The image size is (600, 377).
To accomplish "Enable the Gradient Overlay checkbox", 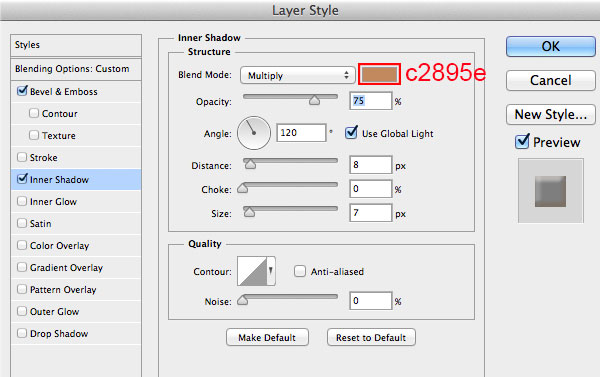I will pos(22,267).
